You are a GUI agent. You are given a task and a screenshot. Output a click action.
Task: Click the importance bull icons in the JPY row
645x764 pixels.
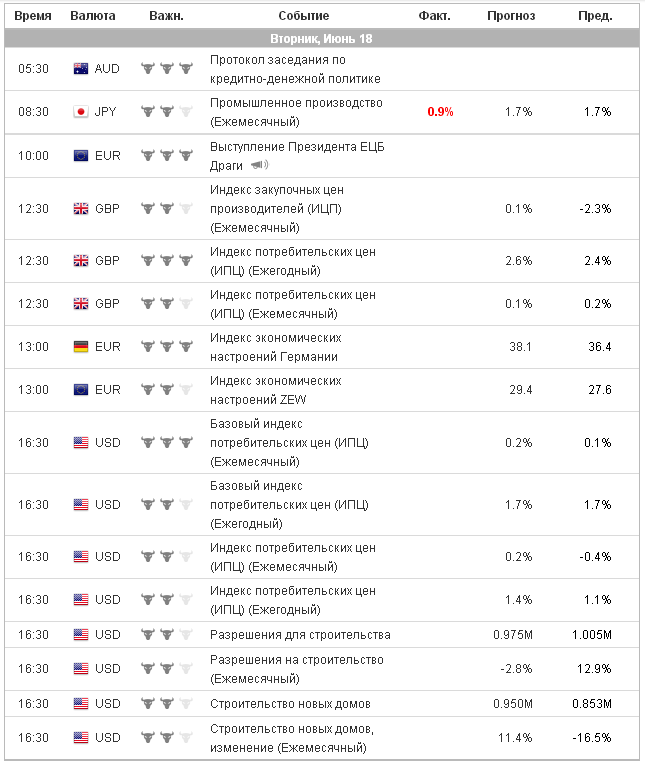(x=166, y=112)
